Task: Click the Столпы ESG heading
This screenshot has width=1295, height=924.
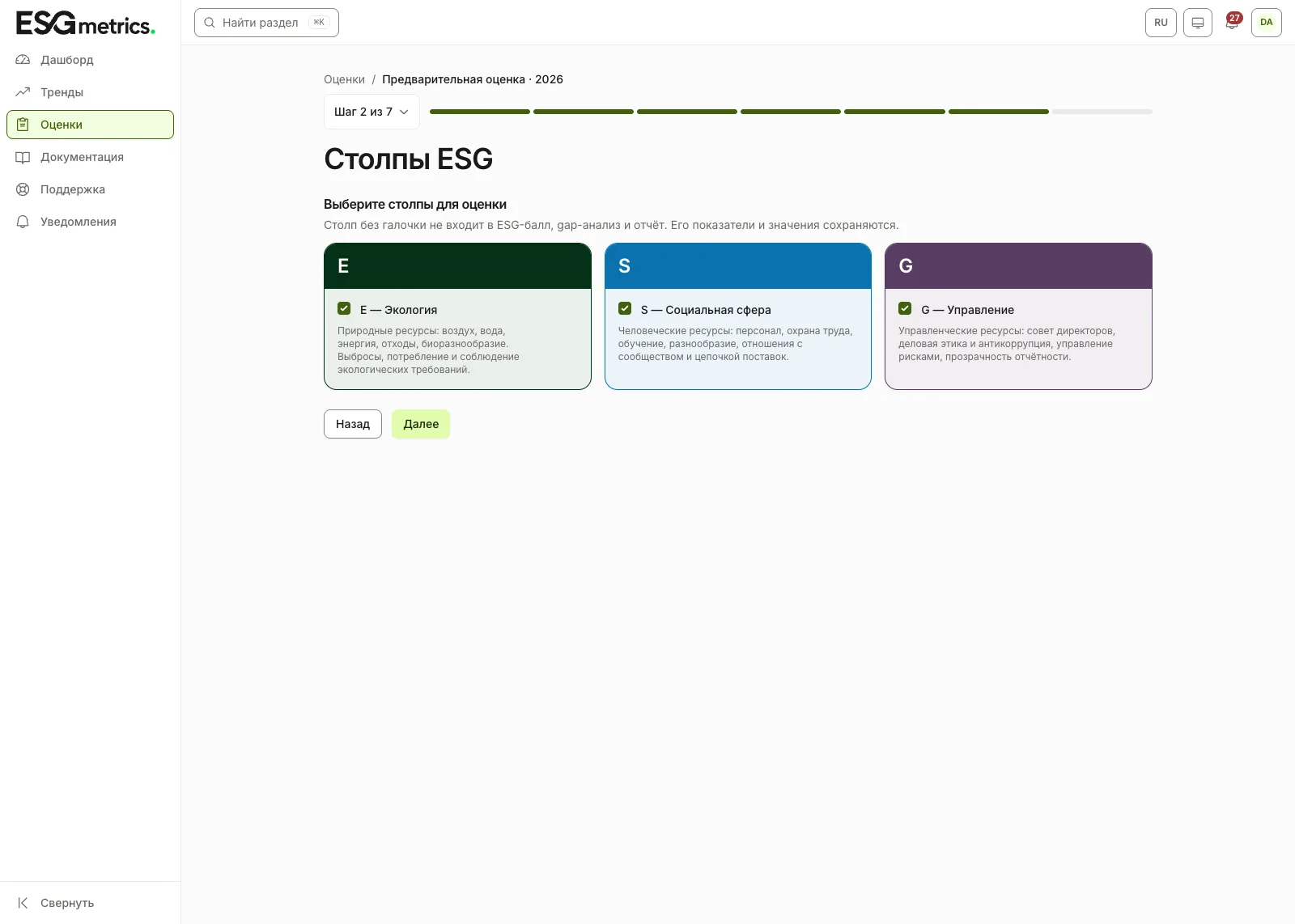Action: (408, 159)
